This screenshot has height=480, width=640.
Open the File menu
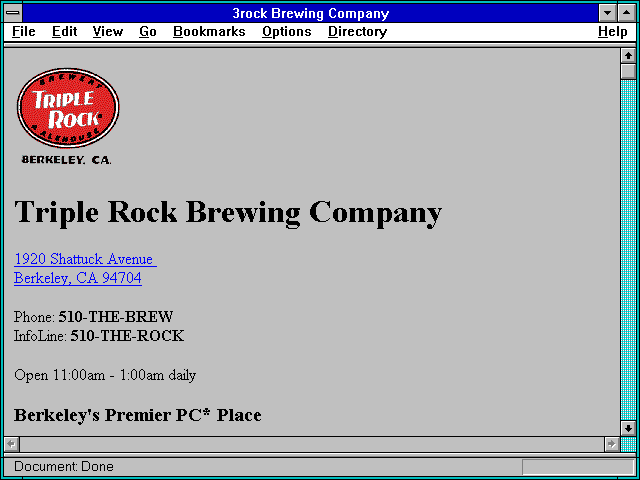click(x=24, y=32)
